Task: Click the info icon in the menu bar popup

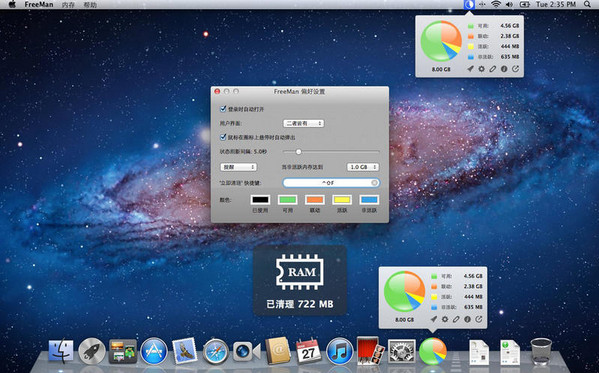Action: 504,69
